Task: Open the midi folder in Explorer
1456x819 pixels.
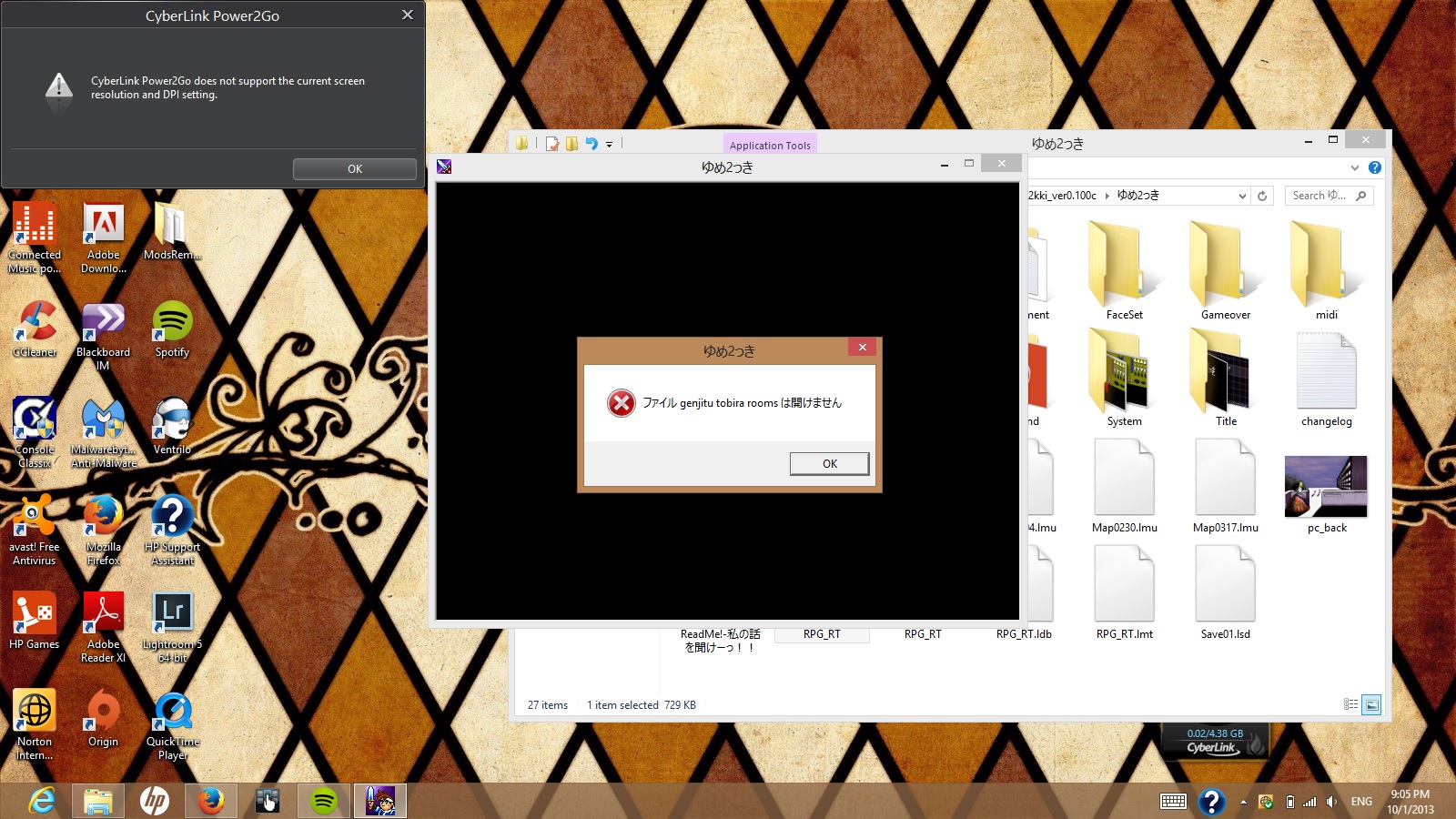Action: click(x=1327, y=269)
